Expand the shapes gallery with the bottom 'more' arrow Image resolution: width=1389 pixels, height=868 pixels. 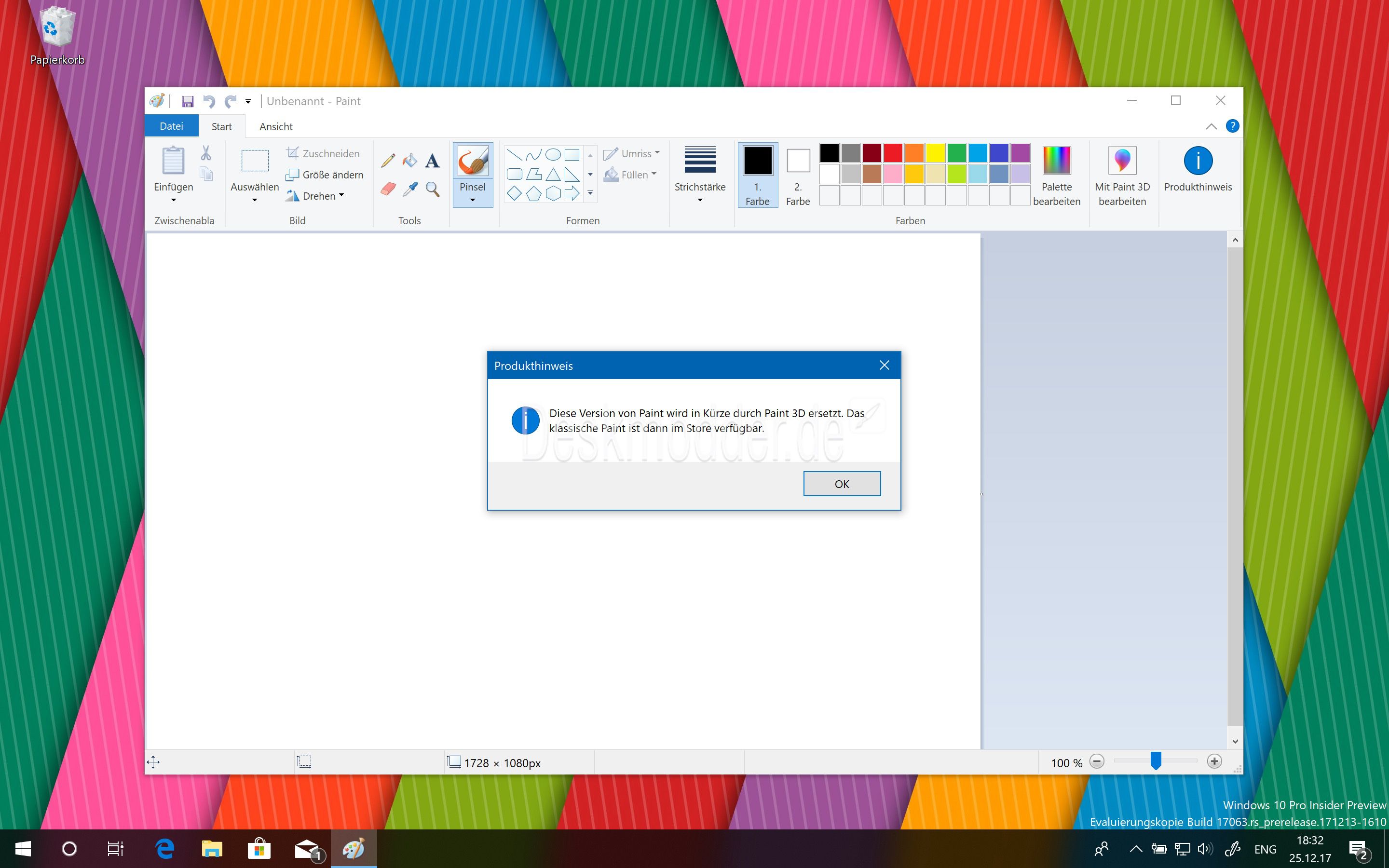coord(590,193)
